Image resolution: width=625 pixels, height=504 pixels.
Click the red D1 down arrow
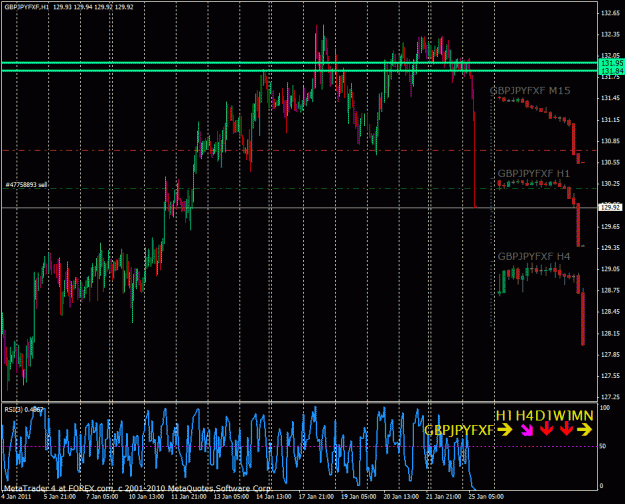click(x=546, y=429)
